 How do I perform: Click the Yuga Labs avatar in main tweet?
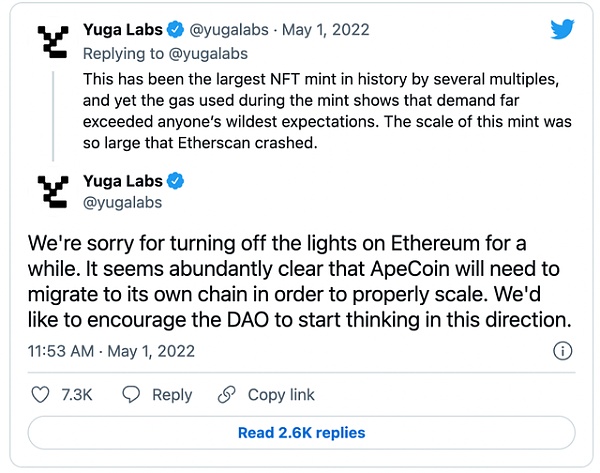(54, 193)
